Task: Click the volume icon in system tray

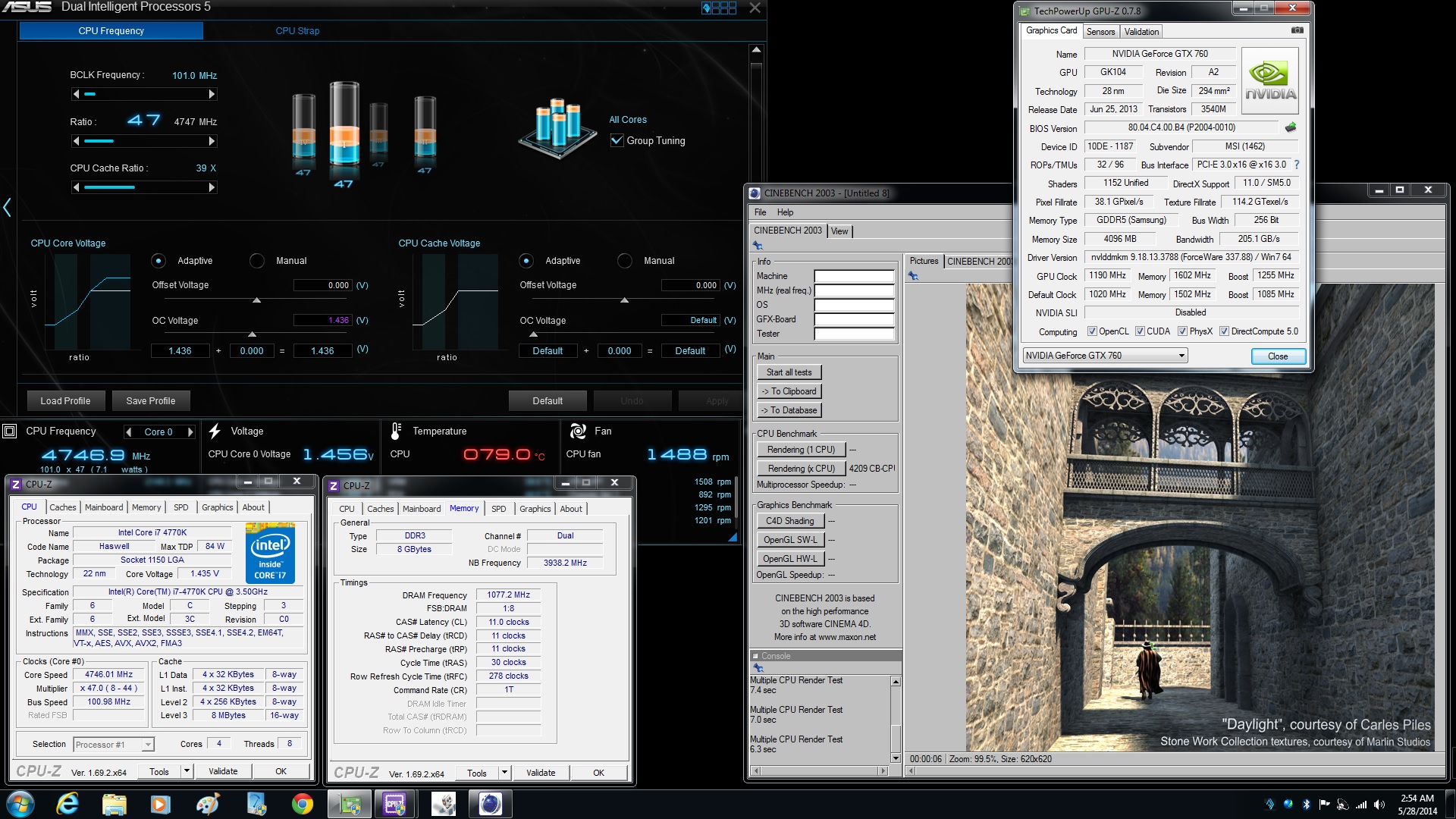Action: (x=1379, y=805)
